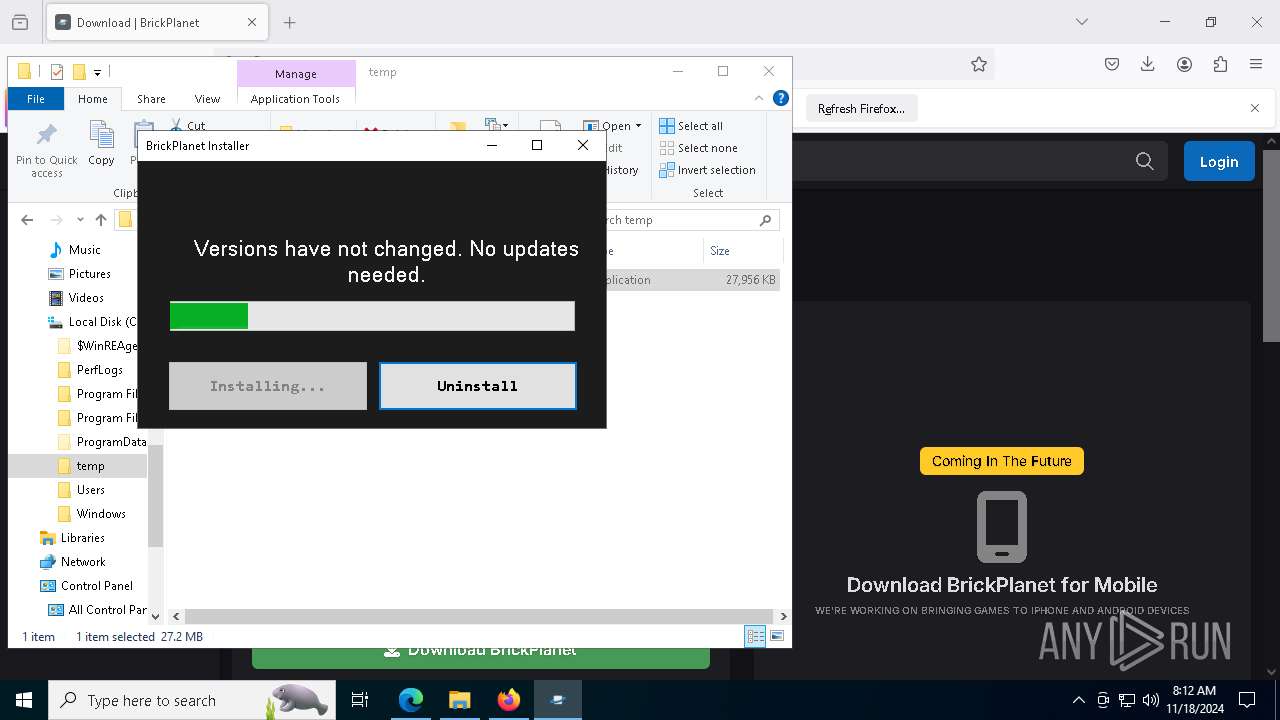Open Firefox downloads arrow icon

point(1148,64)
